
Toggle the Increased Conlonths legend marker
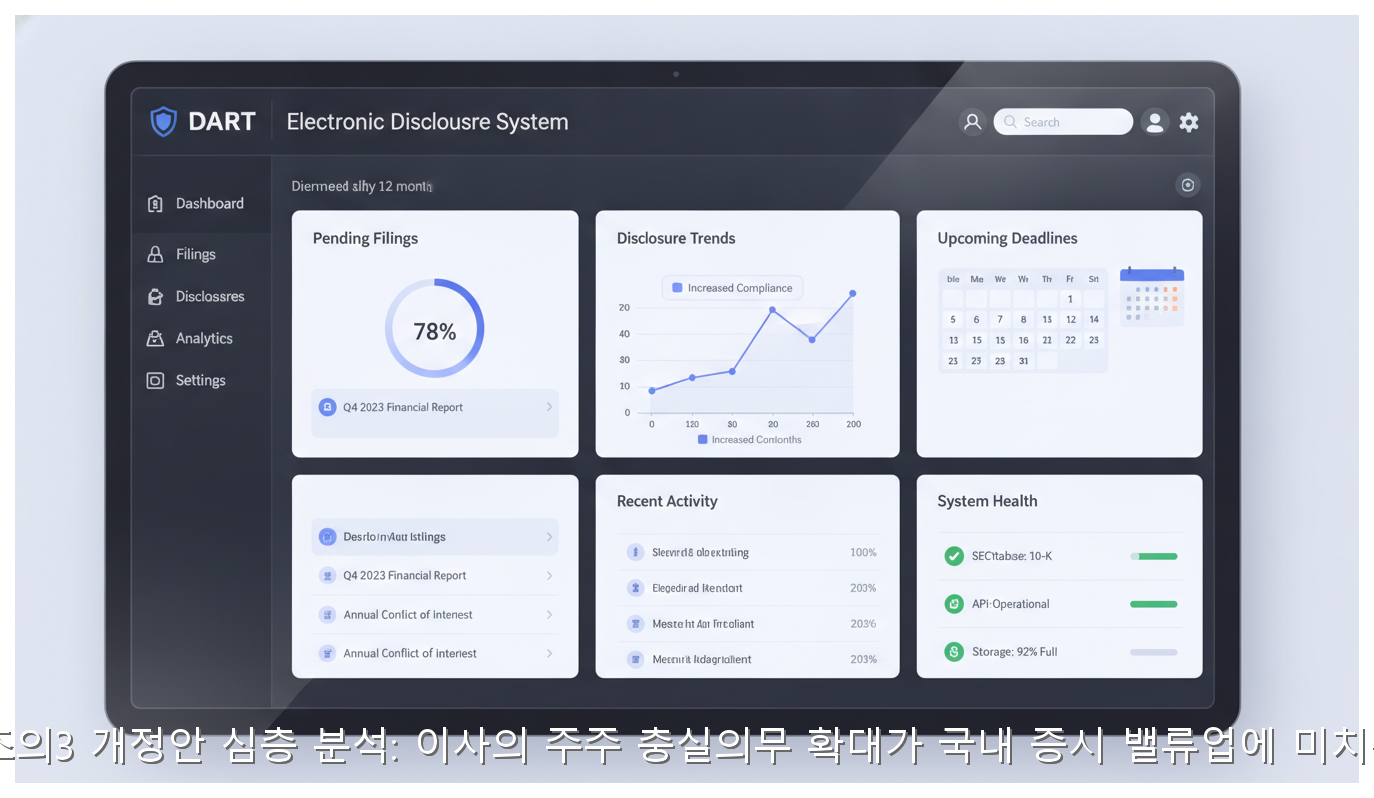(702, 440)
